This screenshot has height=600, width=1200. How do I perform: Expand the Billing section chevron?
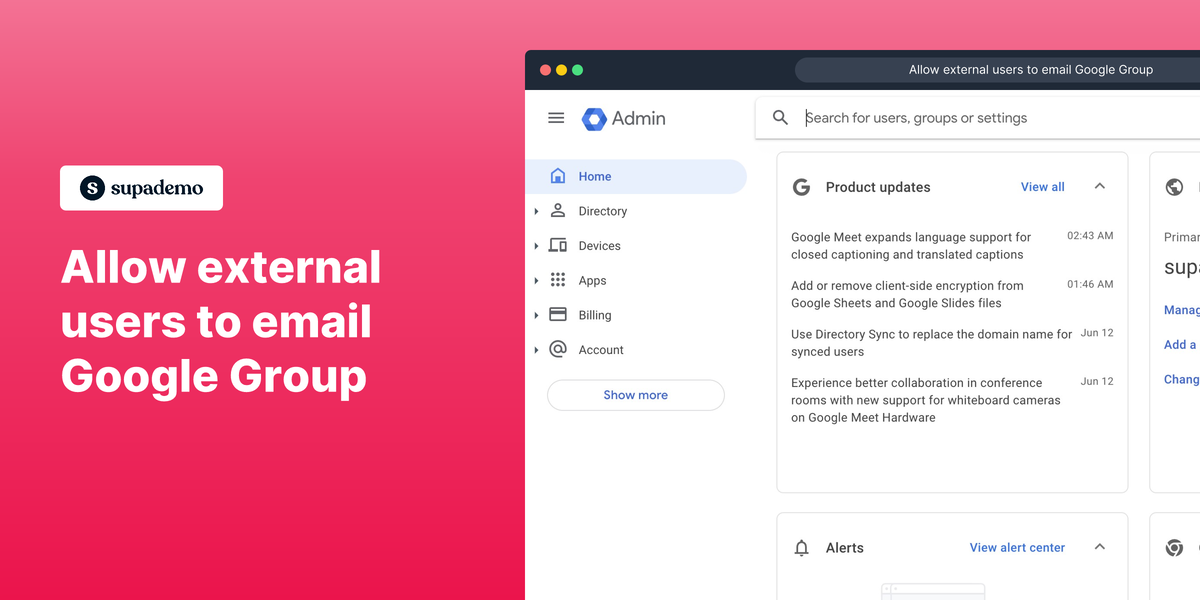click(537, 314)
